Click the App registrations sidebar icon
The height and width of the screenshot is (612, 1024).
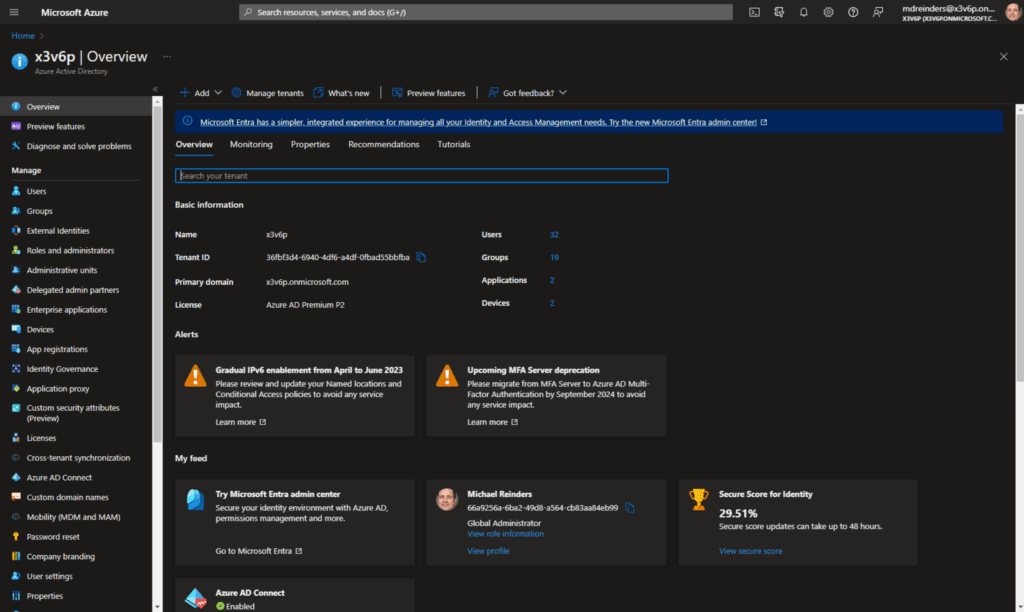click(x=16, y=349)
